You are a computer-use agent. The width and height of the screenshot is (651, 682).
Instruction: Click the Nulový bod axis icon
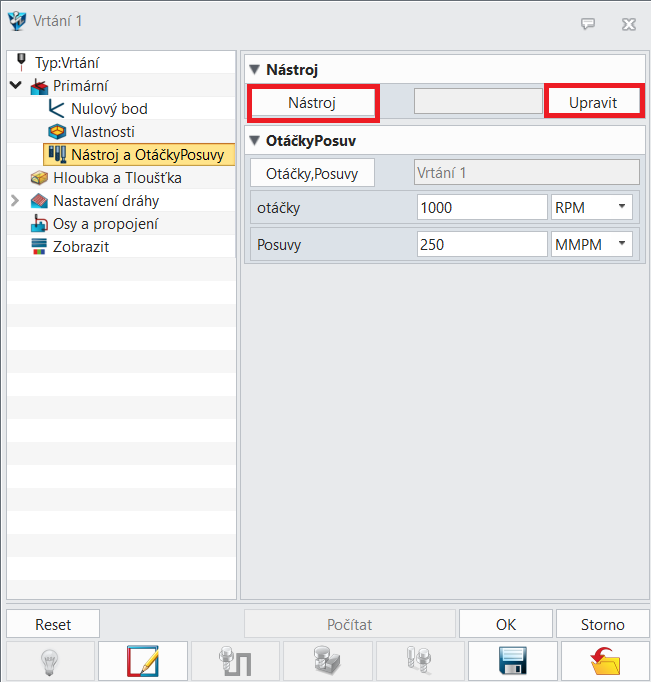(56, 109)
